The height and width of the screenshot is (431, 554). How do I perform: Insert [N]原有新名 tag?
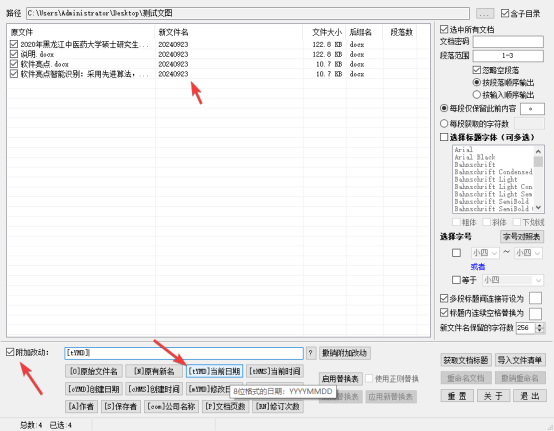coord(154,371)
